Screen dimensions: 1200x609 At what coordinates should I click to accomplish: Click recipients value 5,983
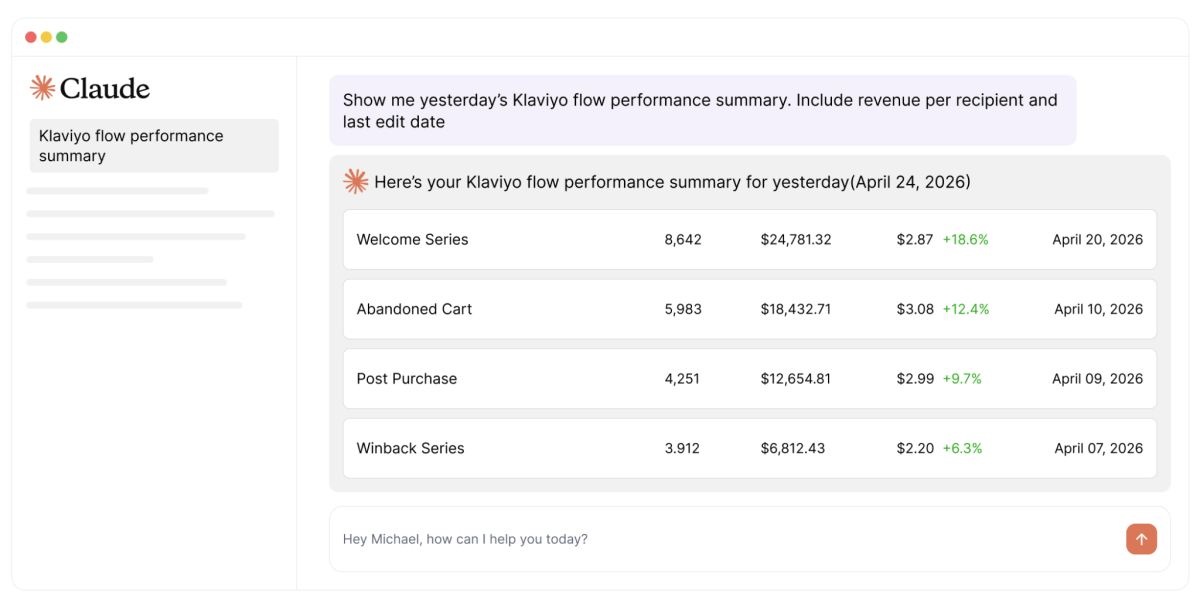(x=683, y=309)
